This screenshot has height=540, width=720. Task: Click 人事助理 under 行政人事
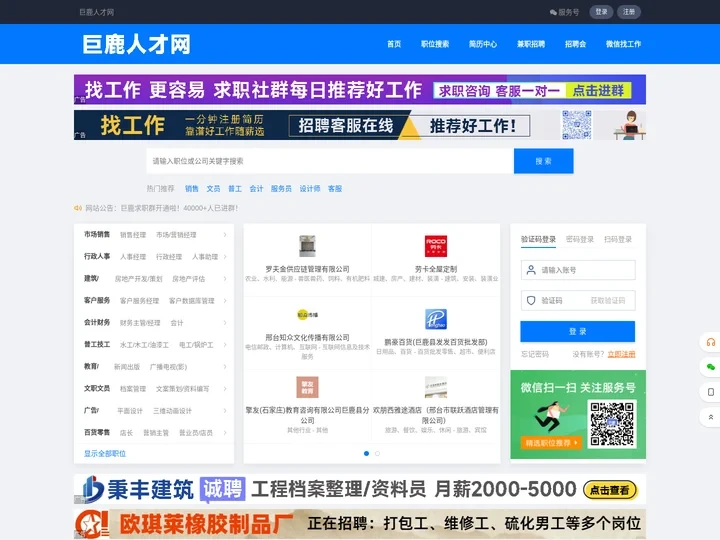point(205,257)
